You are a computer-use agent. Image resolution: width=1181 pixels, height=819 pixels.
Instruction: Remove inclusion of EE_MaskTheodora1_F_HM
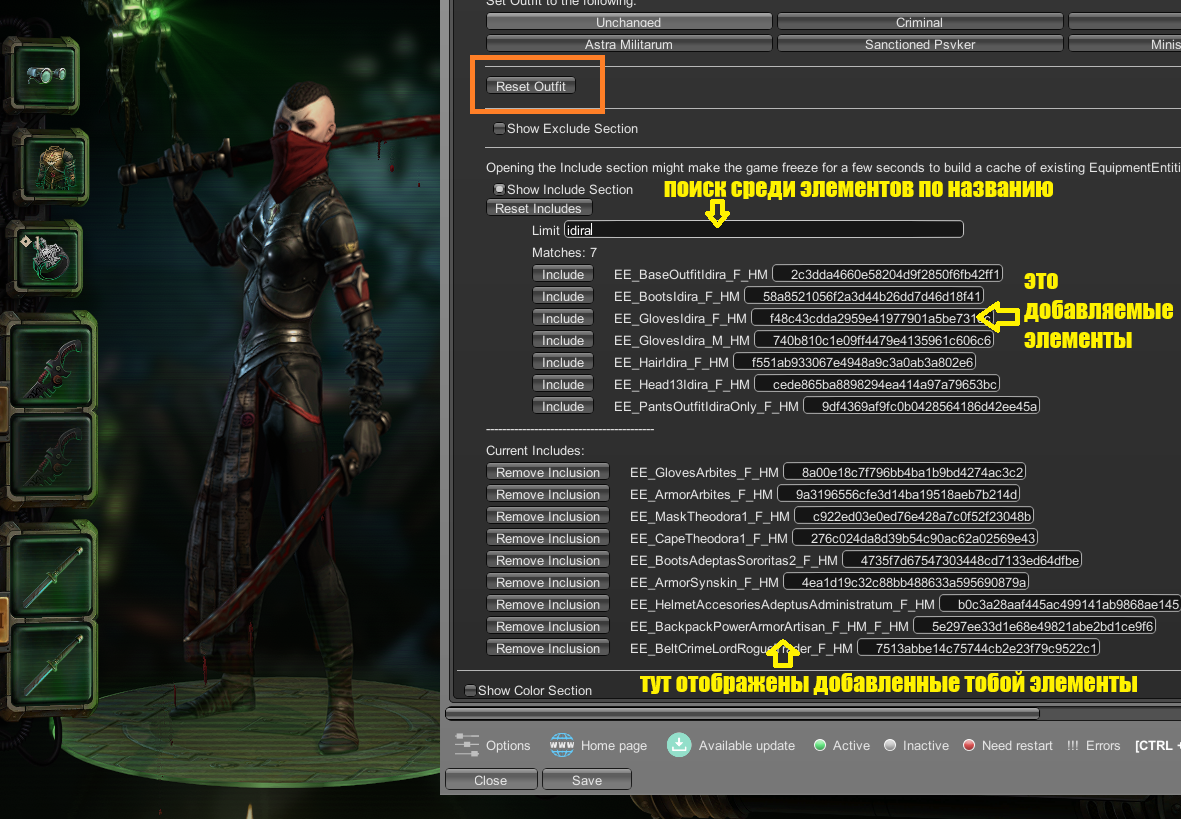click(548, 516)
